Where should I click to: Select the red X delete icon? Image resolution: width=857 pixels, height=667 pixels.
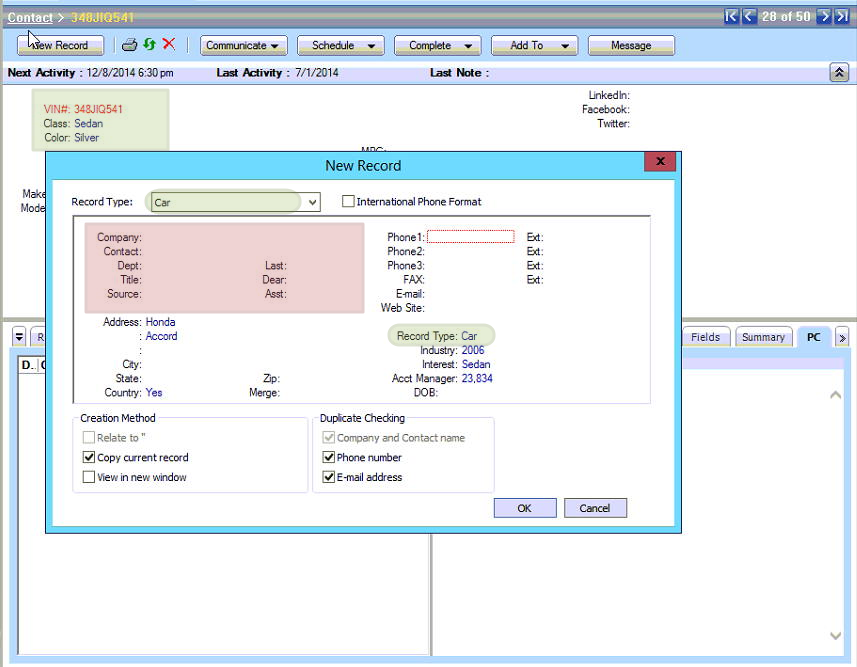pyautogui.click(x=166, y=45)
